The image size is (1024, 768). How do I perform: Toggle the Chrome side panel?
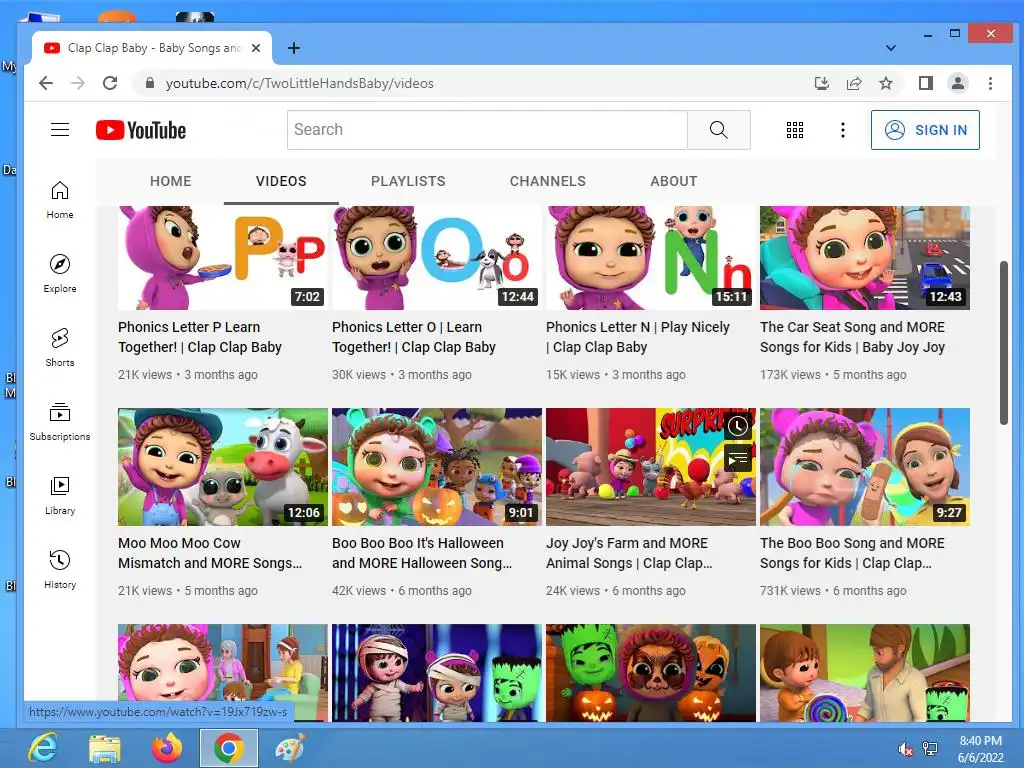coord(925,83)
